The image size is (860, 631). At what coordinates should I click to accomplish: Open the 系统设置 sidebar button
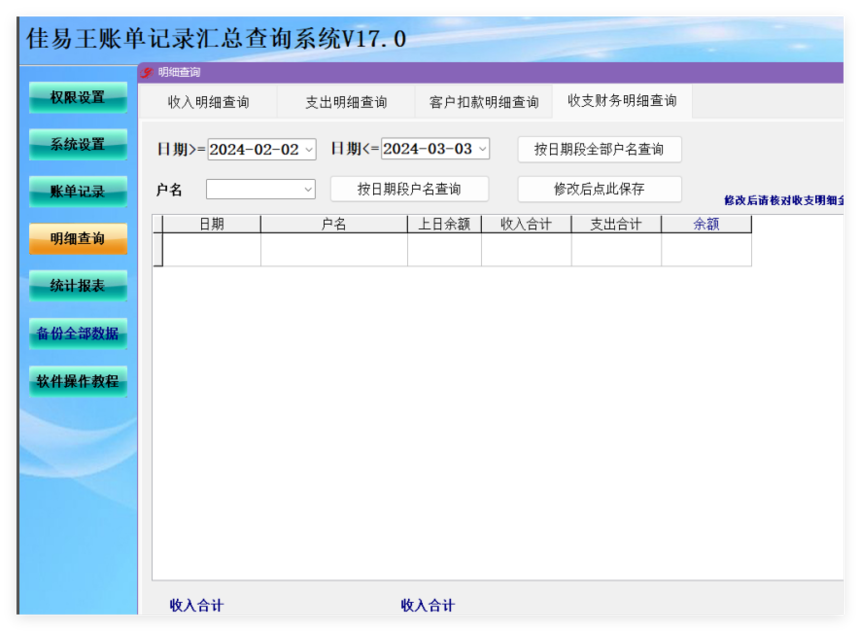78,145
